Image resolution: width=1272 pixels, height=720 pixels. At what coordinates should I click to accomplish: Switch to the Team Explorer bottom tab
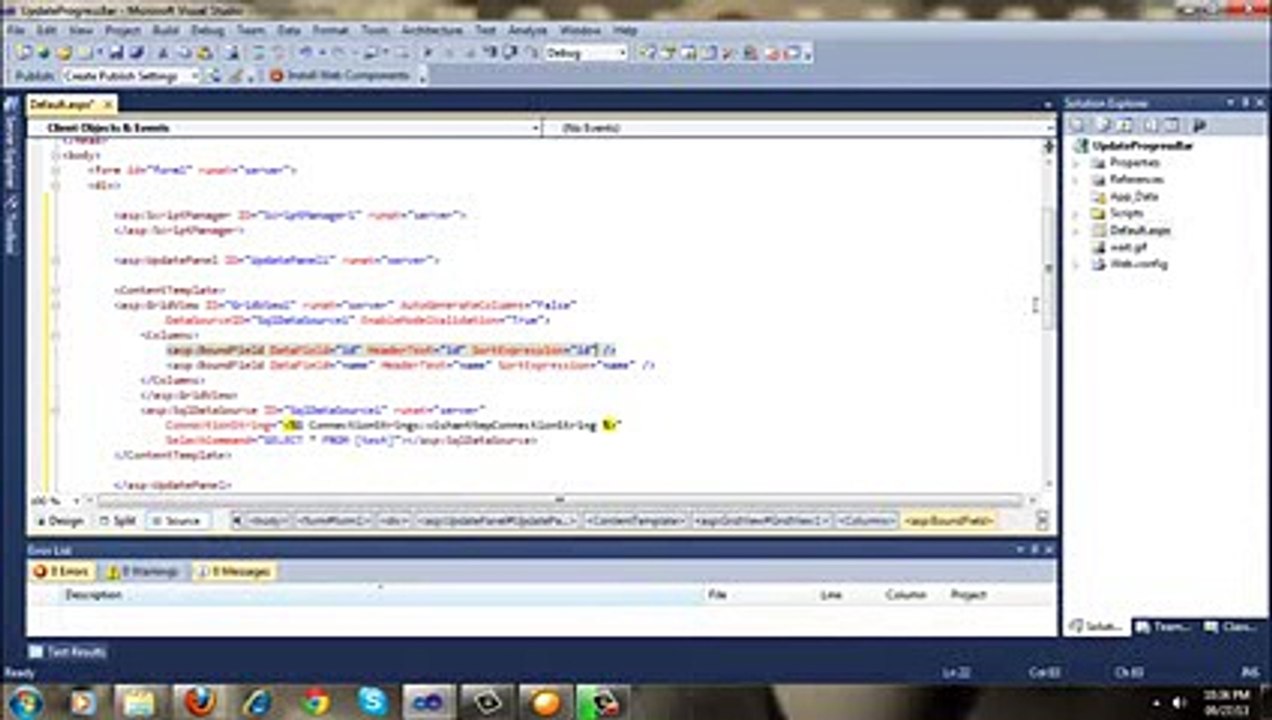pyautogui.click(x=1164, y=627)
